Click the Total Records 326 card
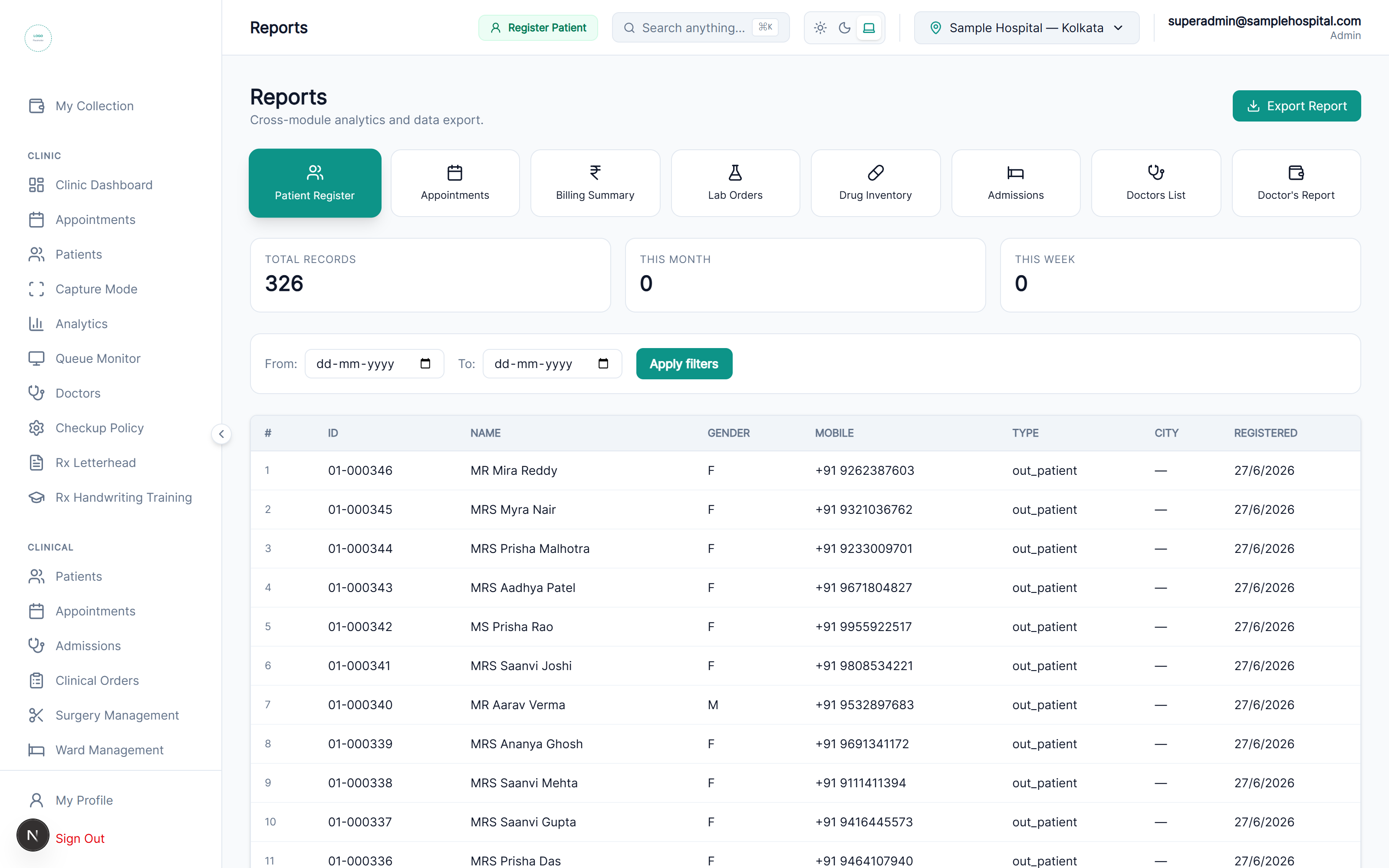This screenshot has width=1389, height=868. [430, 275]
